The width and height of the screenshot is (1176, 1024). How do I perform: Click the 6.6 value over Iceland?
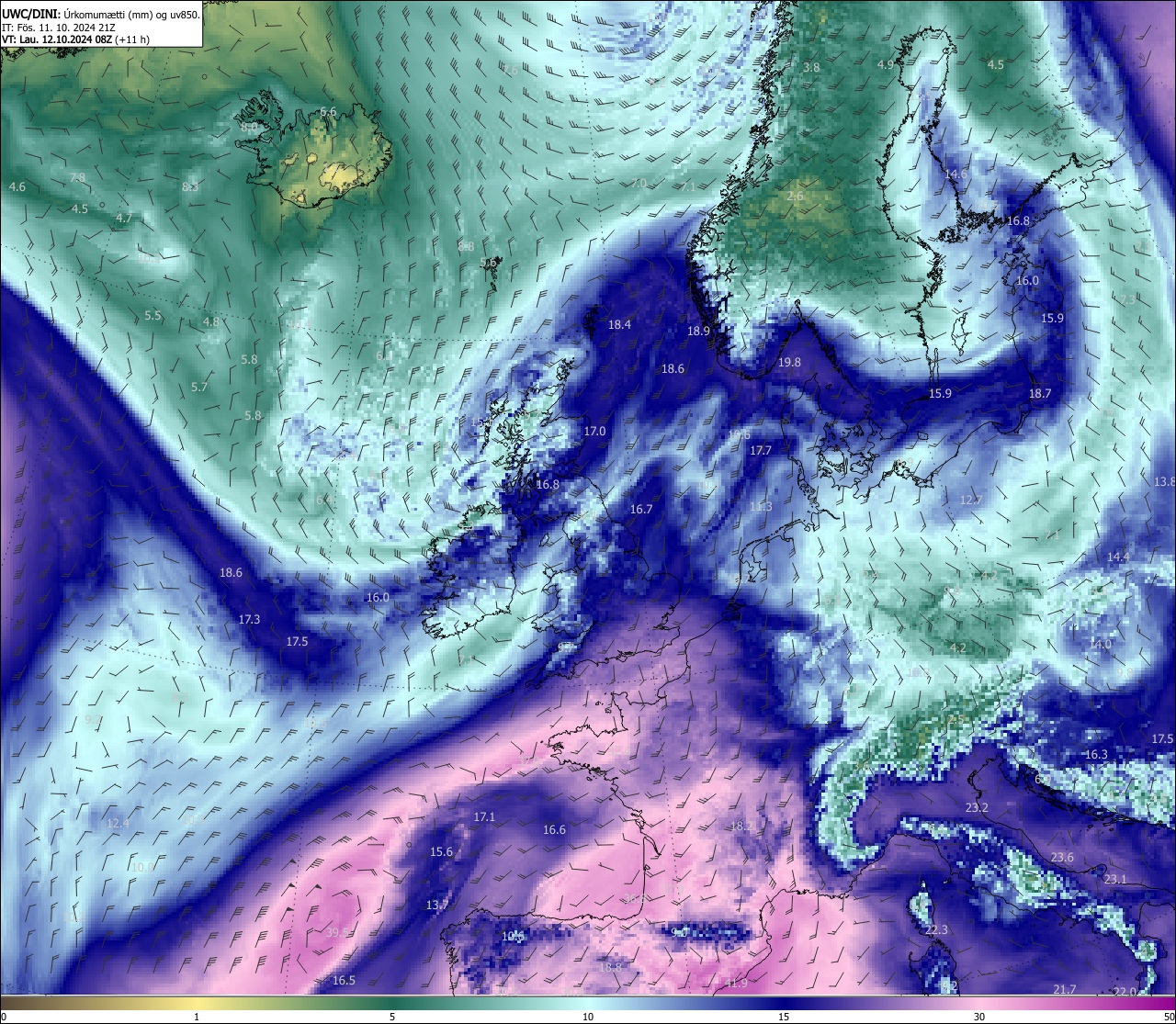tap(328, 112)
